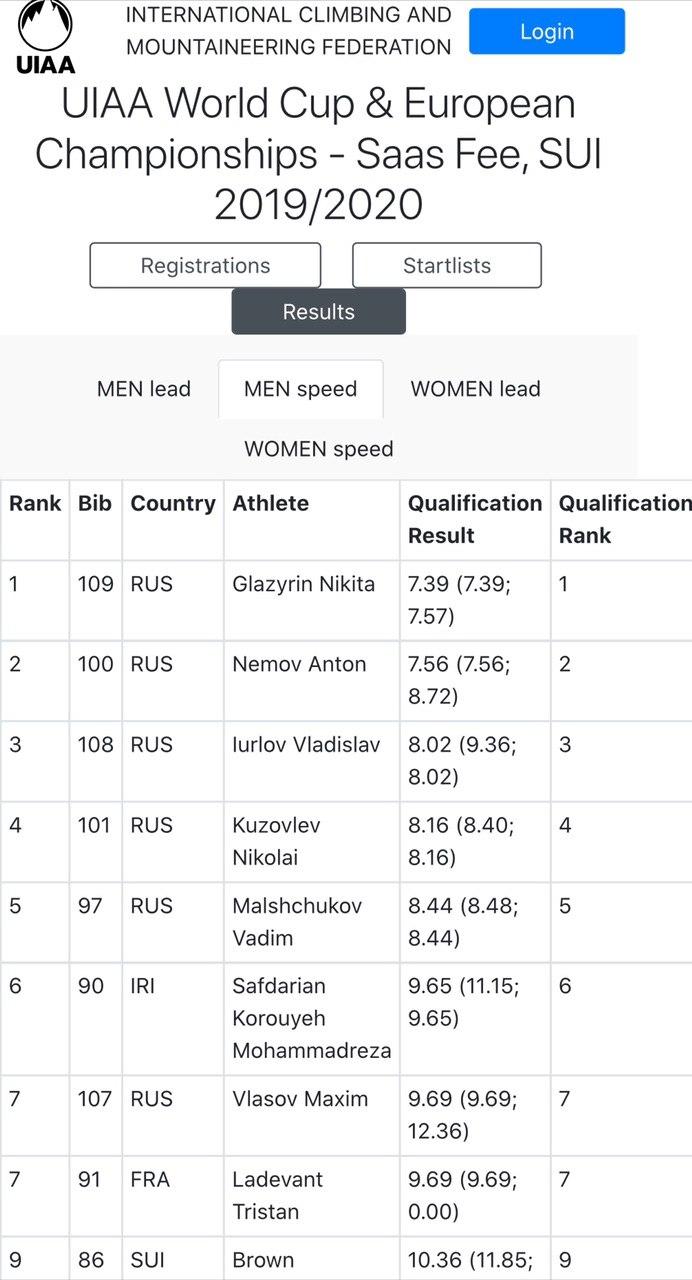Select athlete Glazyrin Nikita
The width and height of the screenshot is (692, 1280).
pyautogui.click(x=304, y=584)
